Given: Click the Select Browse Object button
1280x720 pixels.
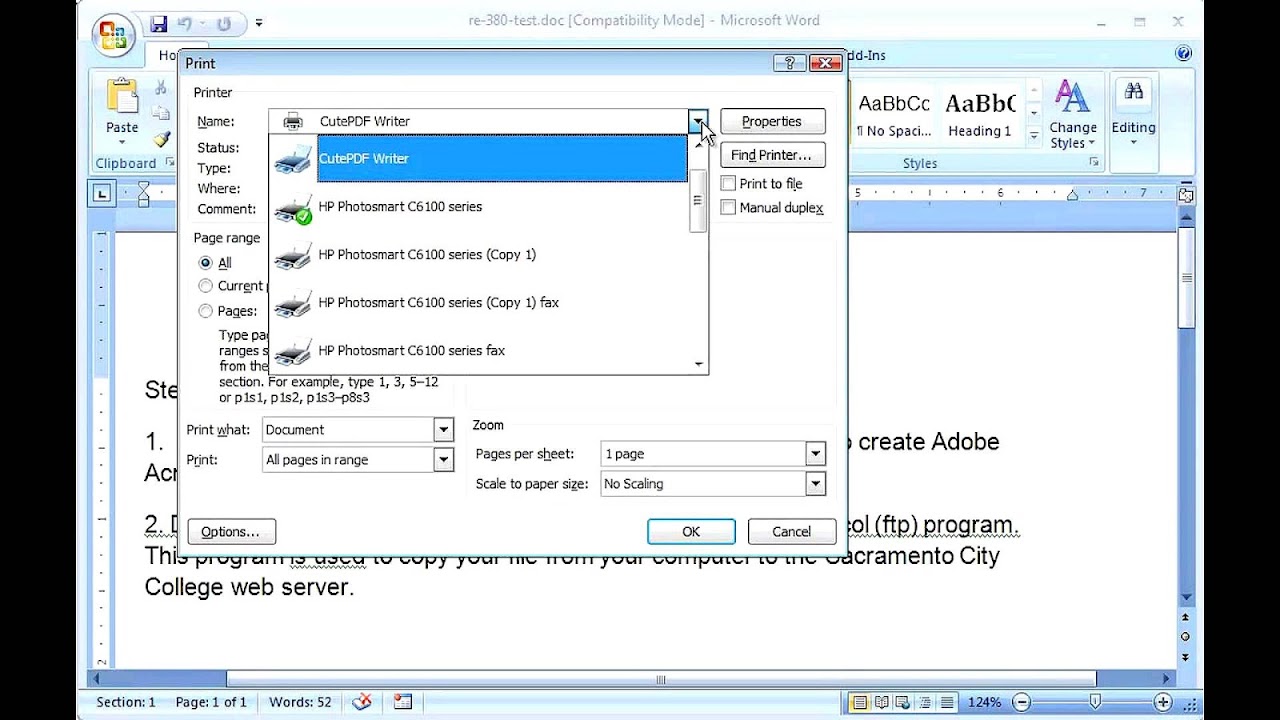Looking at the screenshot, I should click(1186, 637).
